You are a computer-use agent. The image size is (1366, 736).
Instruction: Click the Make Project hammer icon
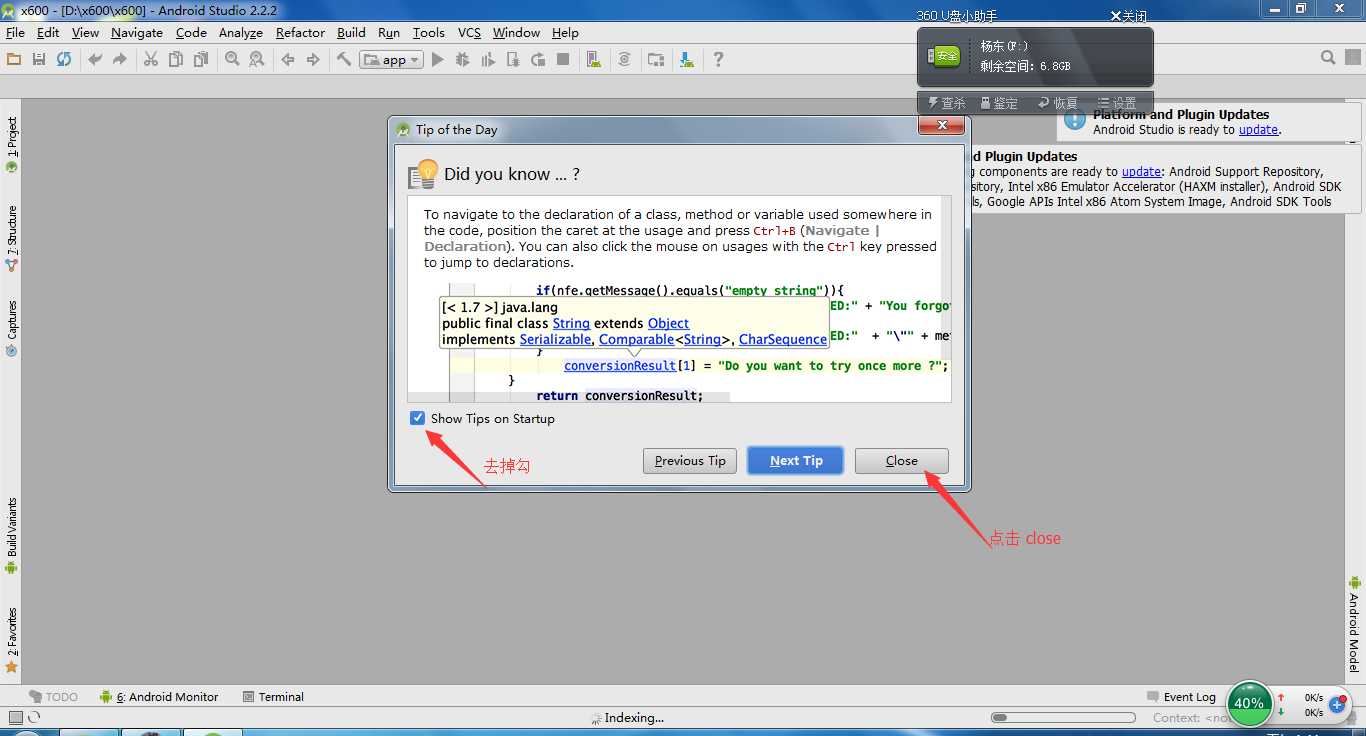tap(344, 59)
